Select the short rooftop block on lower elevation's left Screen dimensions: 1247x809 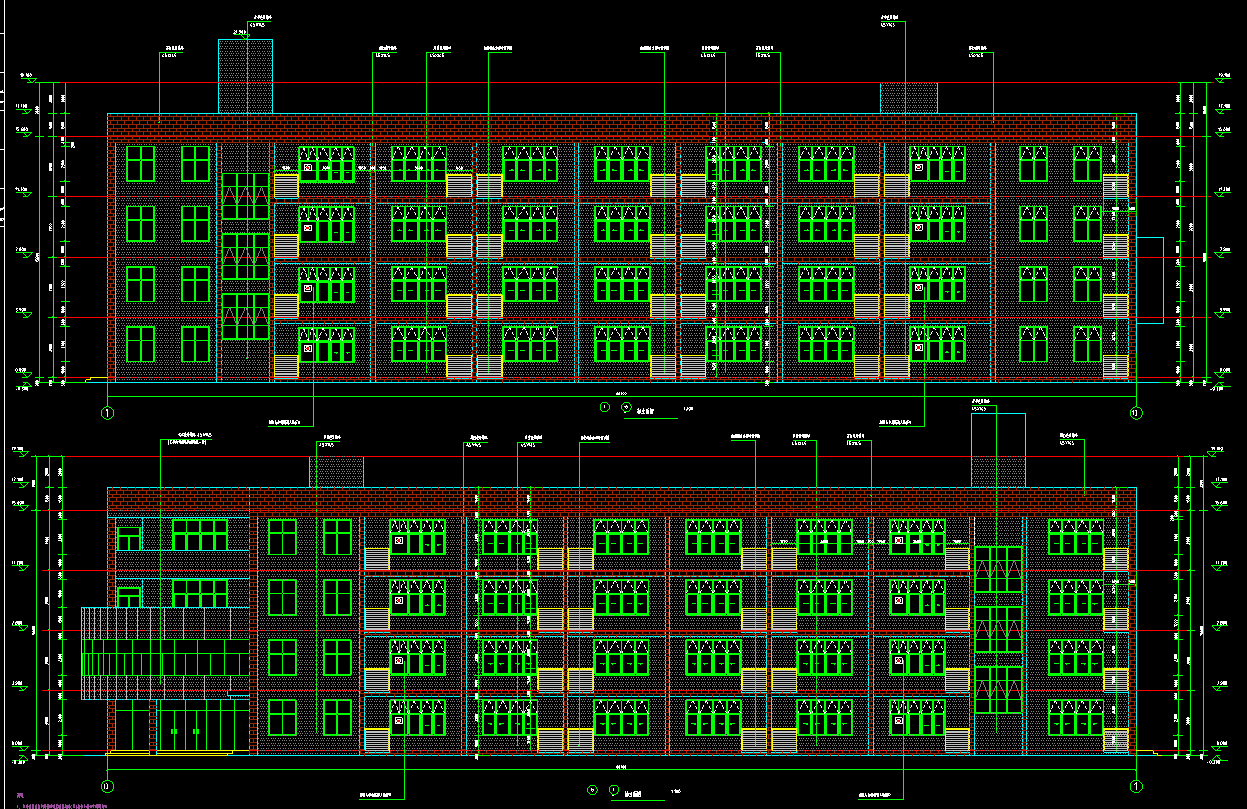336,472
